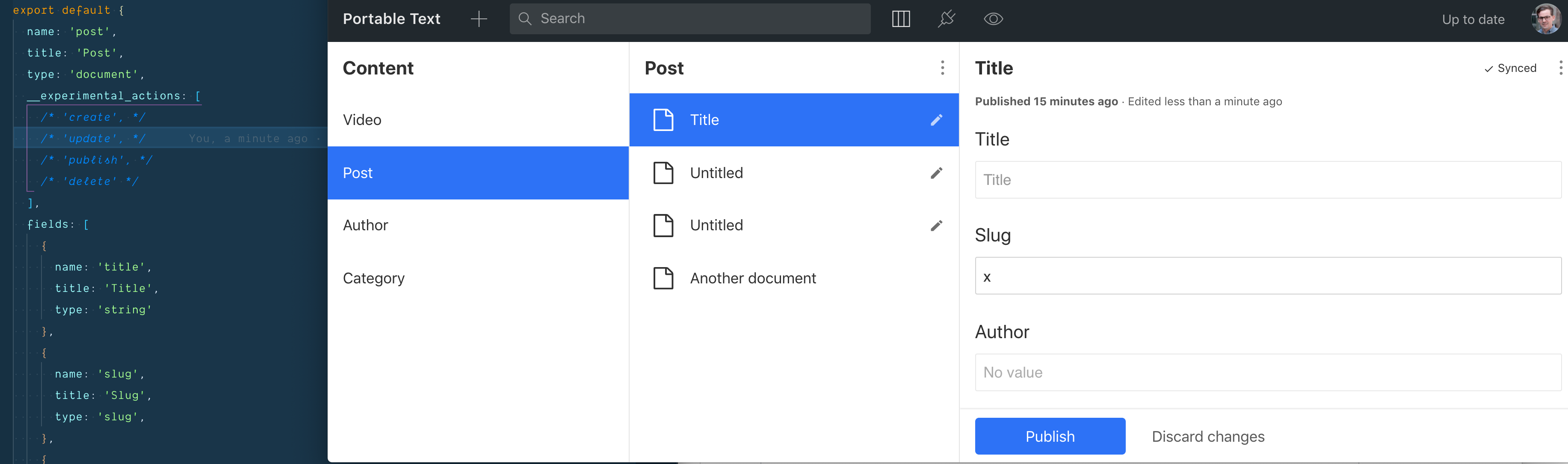
Task: Open the Author reference field
Action: [1267, 373]
